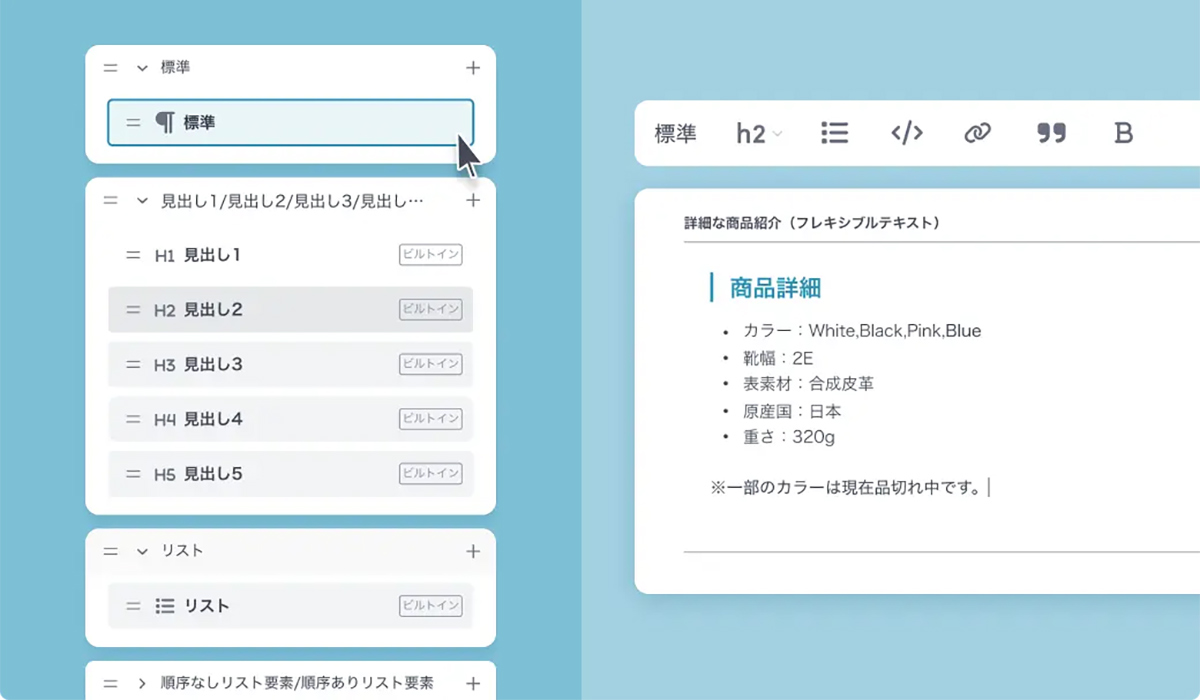1200x700 pixels.
Task: Apply blockquote with the quotation icon
Action: pyautogui.click(x=1051, y=133)
